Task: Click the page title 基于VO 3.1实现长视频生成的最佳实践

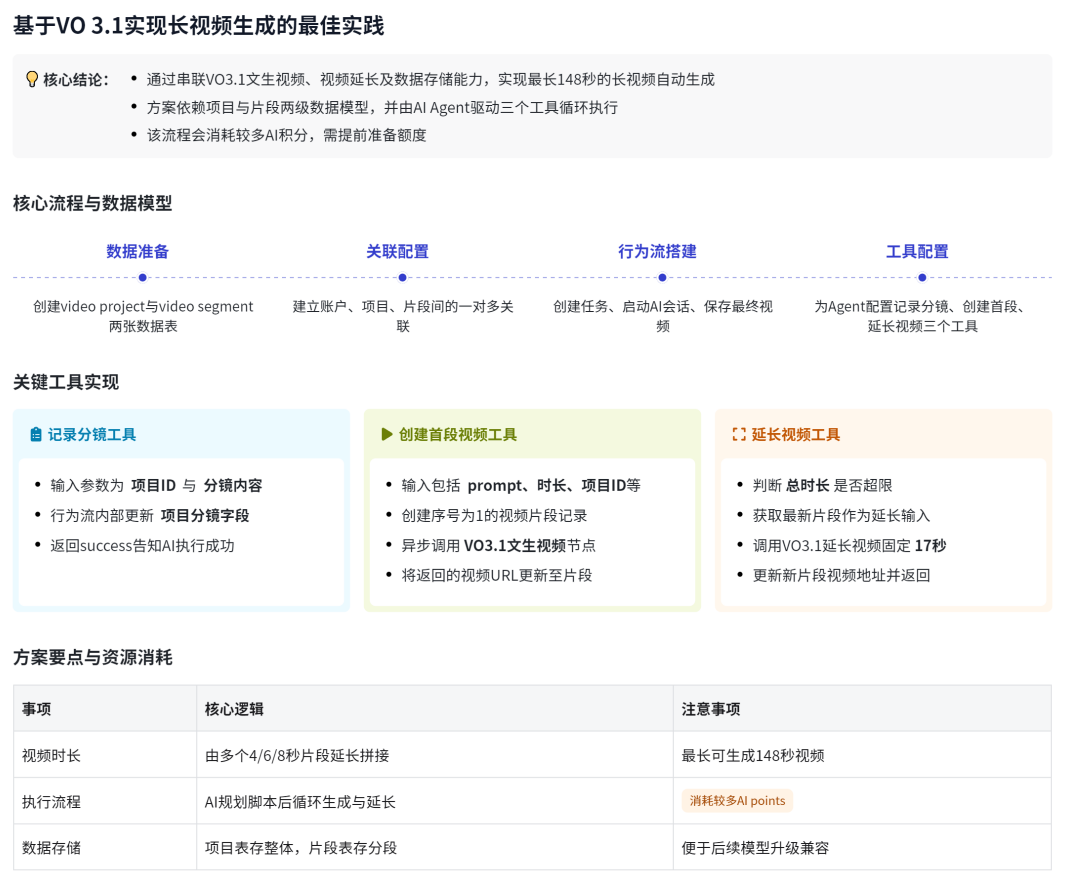Action: click(198, 25)
